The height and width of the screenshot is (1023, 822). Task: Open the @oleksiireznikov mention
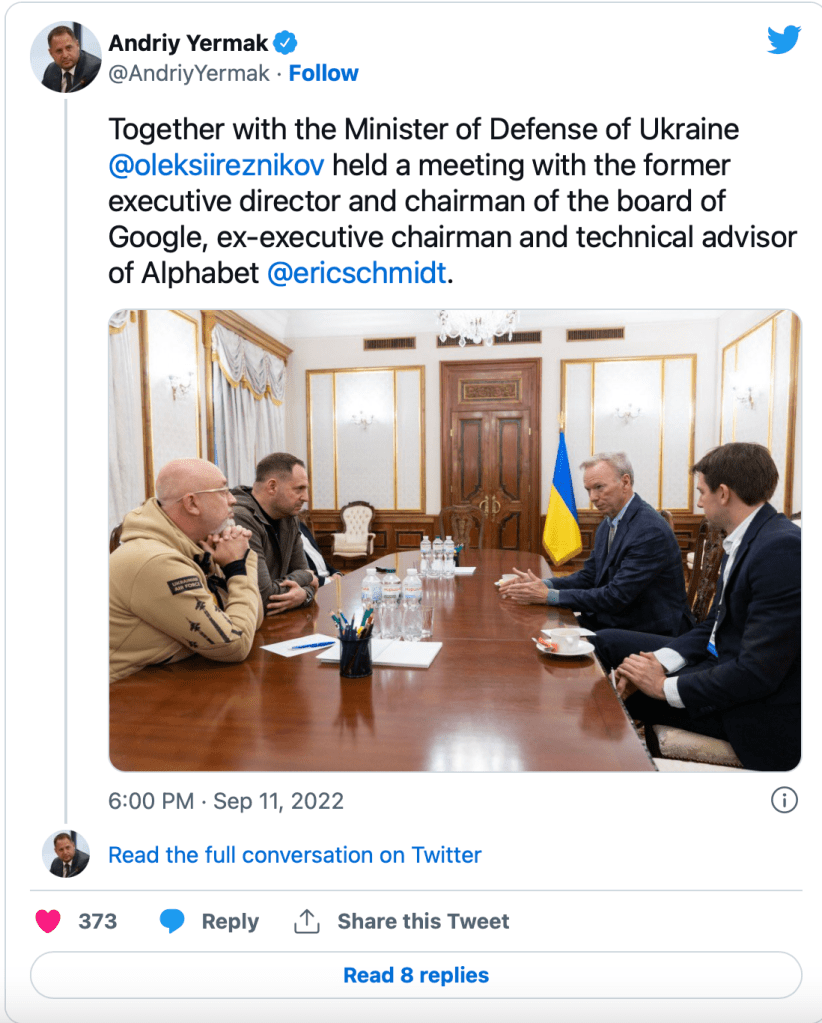coord(215,165)
